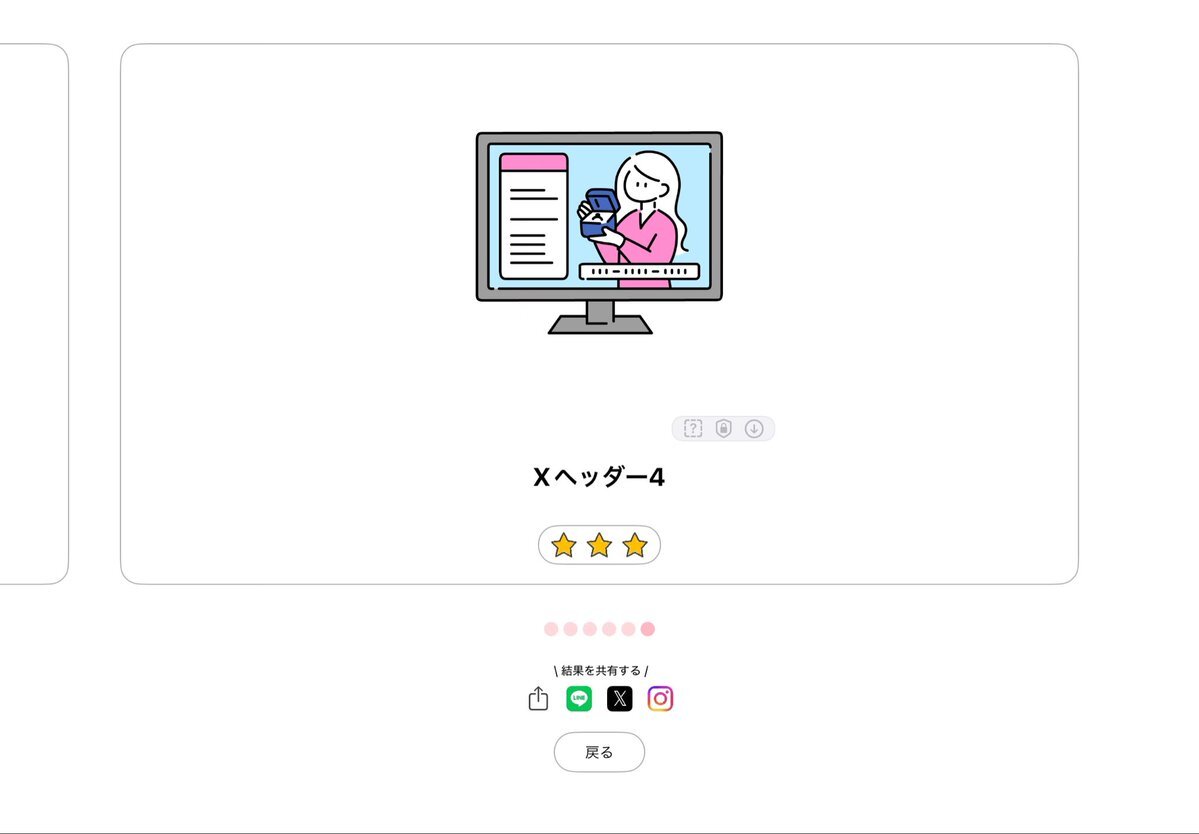The image size is (1199, 834).
Task: Click the first yellow star
Action: point(564,545)
